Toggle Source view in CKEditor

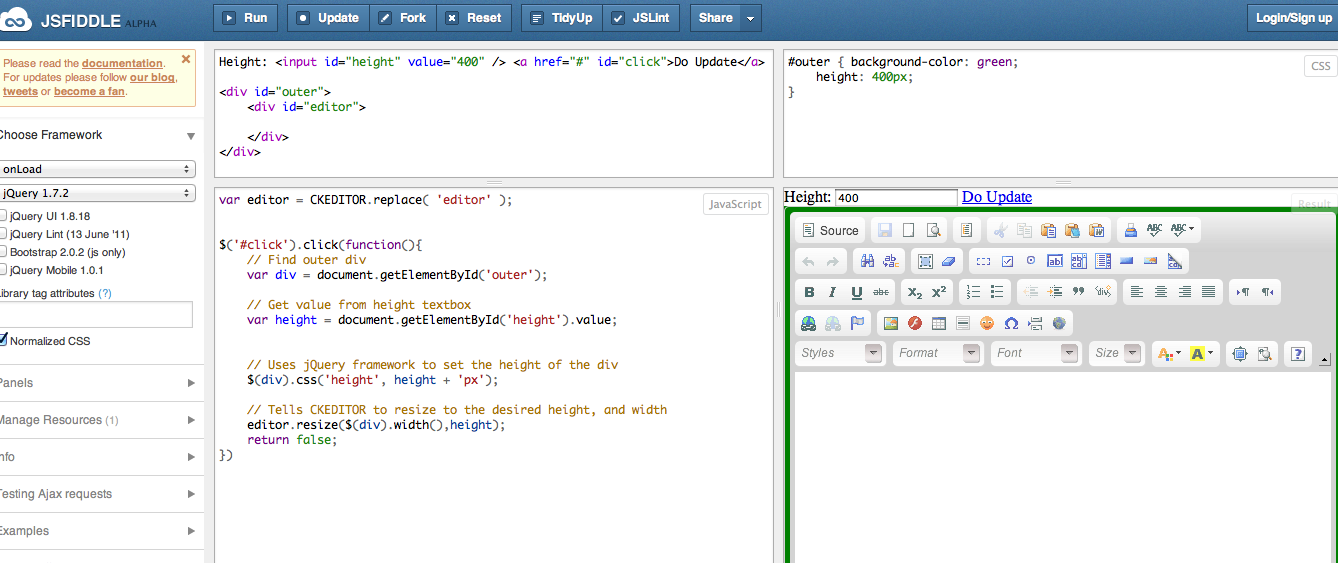[830, 230]
